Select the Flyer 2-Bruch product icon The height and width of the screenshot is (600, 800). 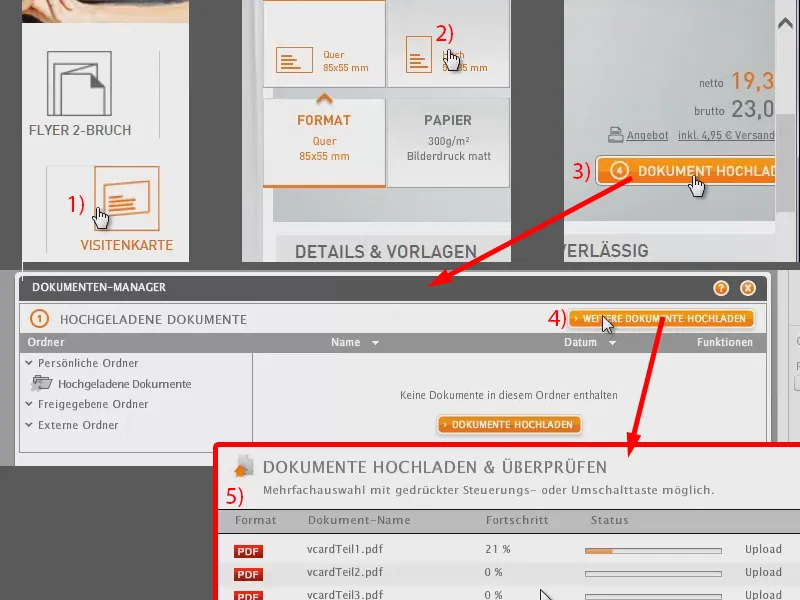point(79,84)
